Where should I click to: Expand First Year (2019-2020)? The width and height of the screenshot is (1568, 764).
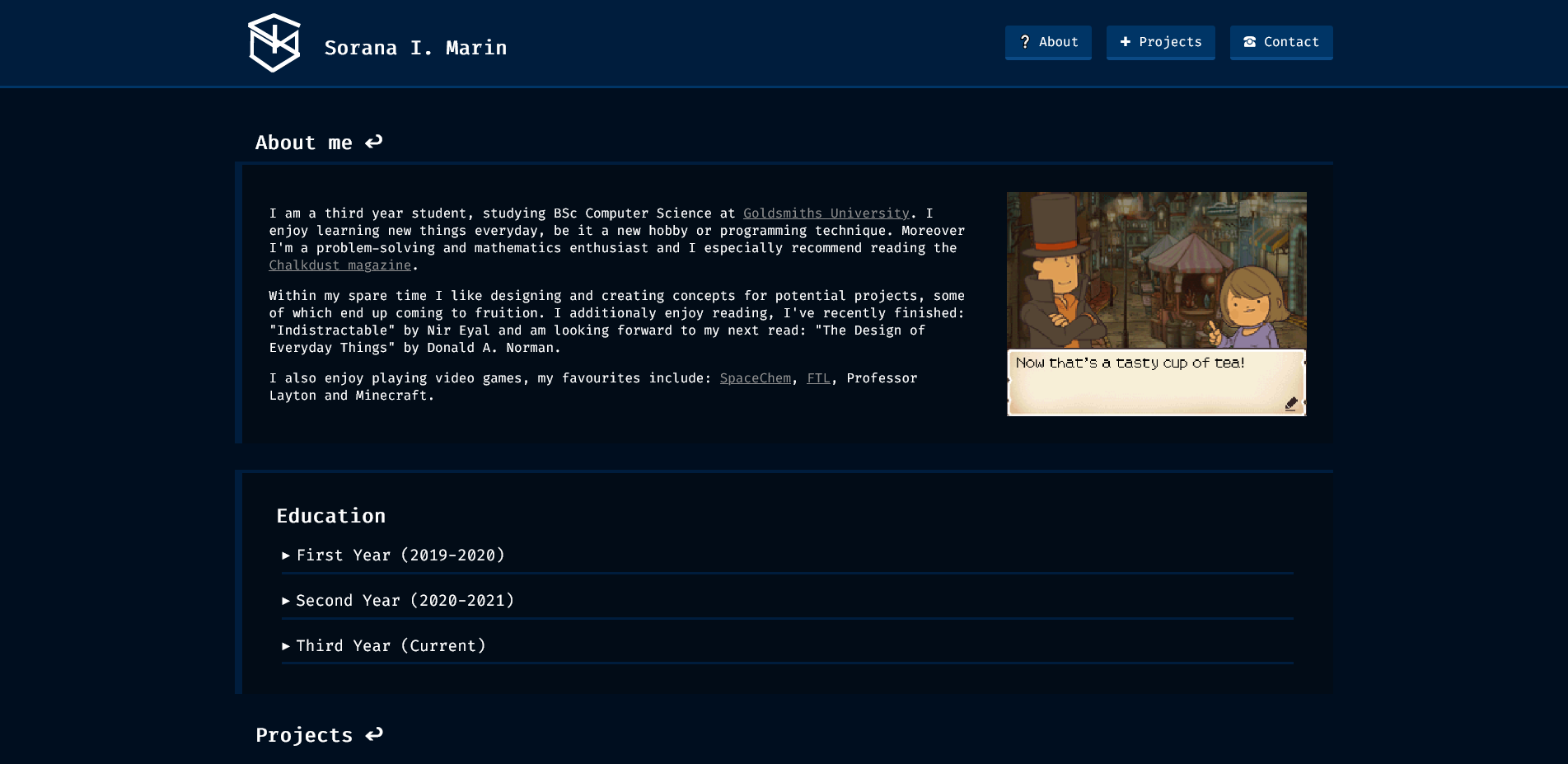[x=787, y=555]
